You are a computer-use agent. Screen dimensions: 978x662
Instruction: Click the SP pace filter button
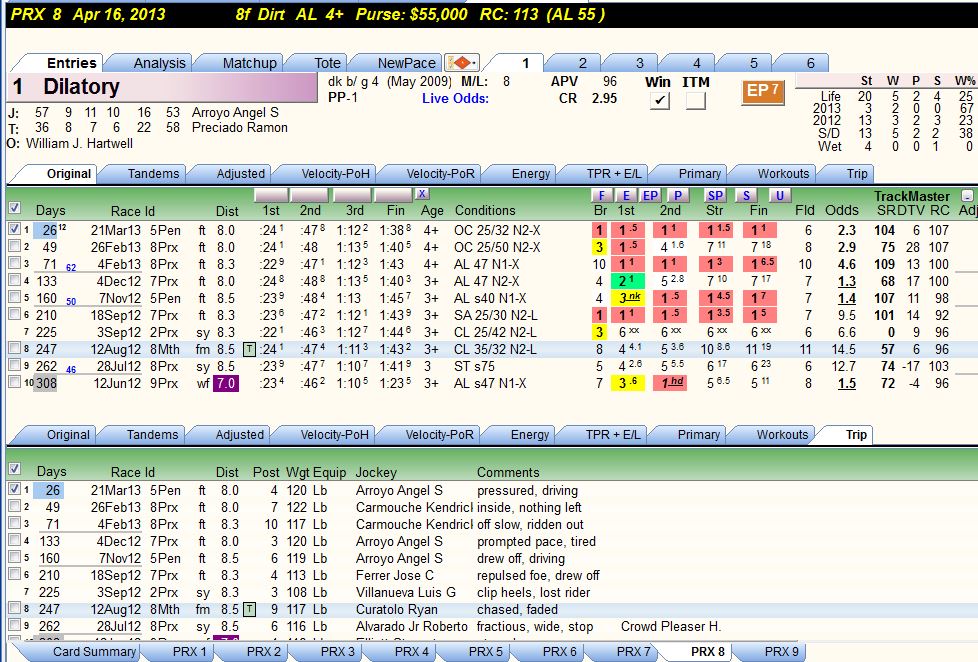[x=715, y=196]
